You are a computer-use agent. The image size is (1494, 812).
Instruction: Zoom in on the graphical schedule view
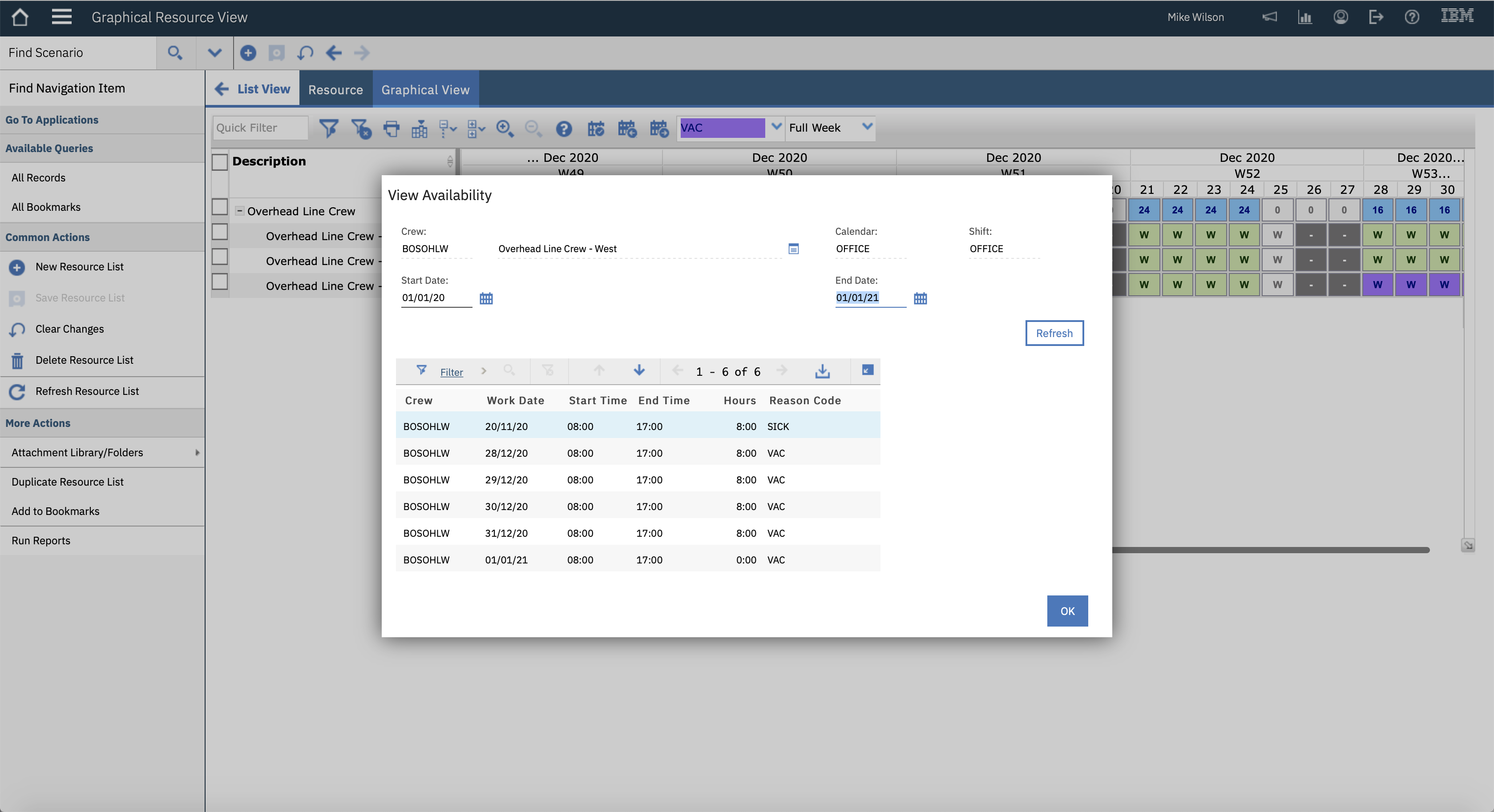(504, 129)
